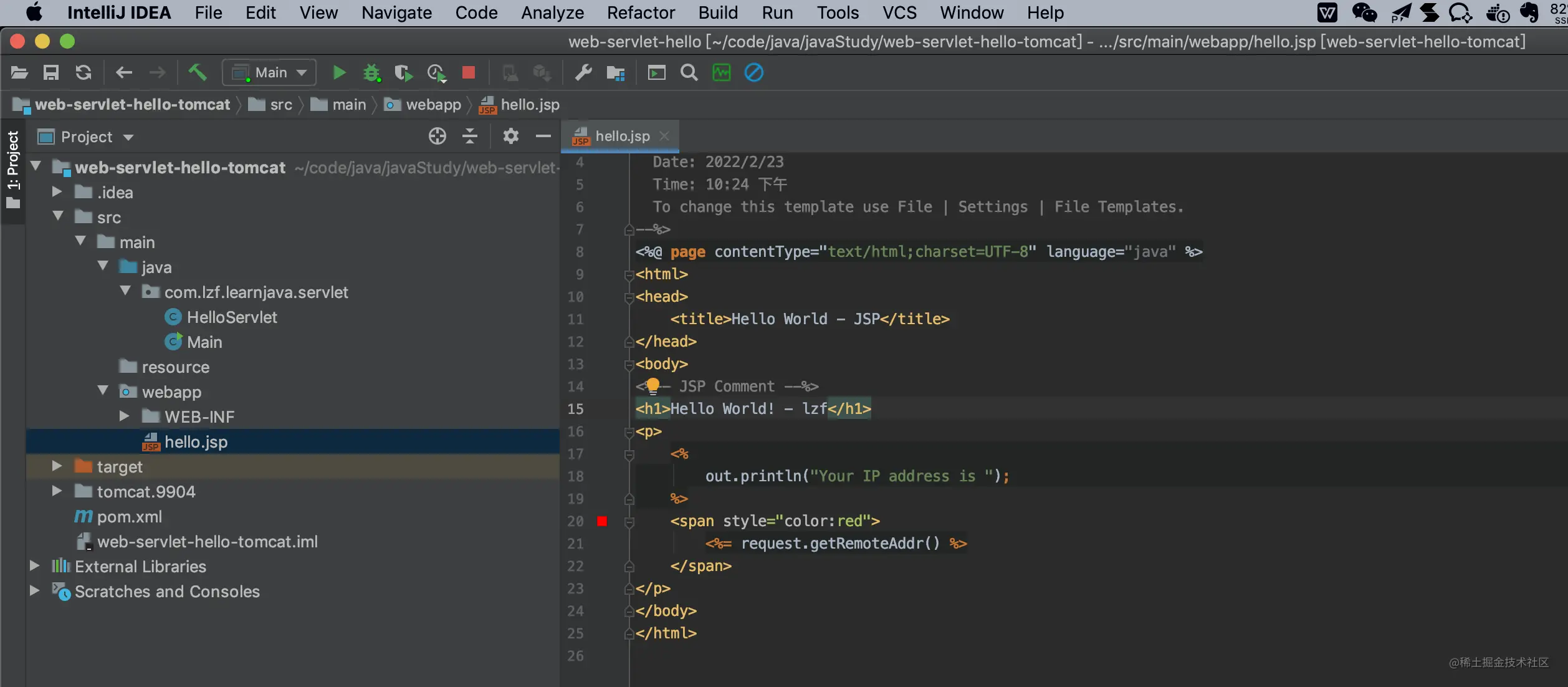Open the Apple menu
Screen dimensions: 1568x687
[34, 12]
